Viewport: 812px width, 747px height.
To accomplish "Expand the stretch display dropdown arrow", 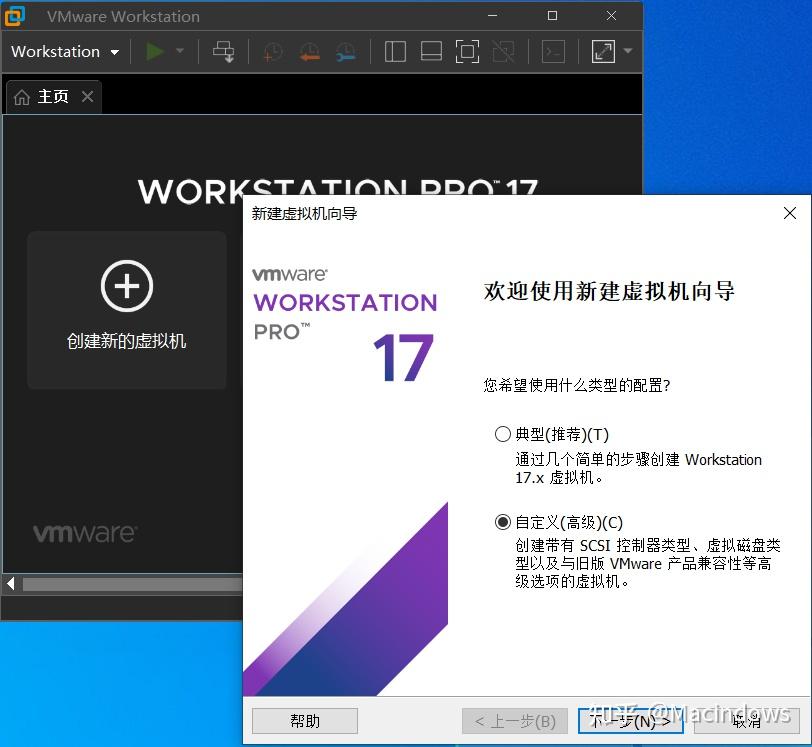I will pyautogui.click(x=628, y=51).
